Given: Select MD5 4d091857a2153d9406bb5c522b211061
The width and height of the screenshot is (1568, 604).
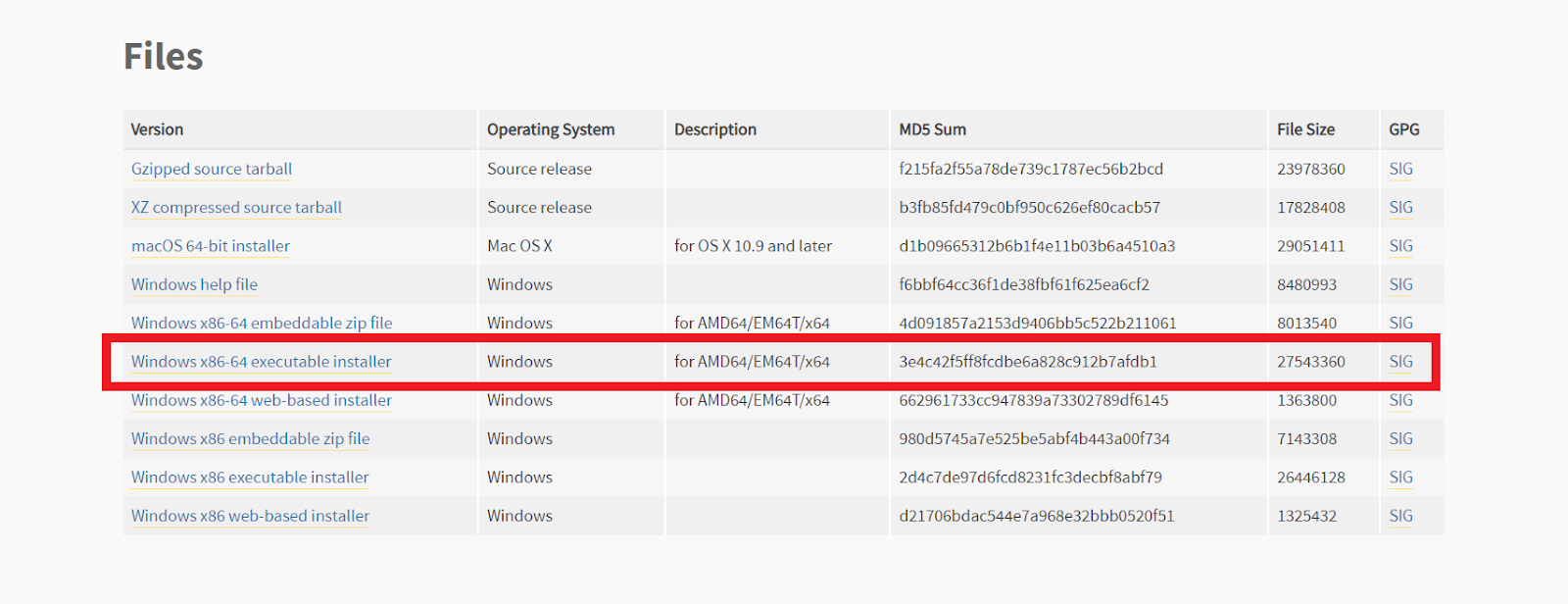Looking at the screenshot, I should [1038, 323].
